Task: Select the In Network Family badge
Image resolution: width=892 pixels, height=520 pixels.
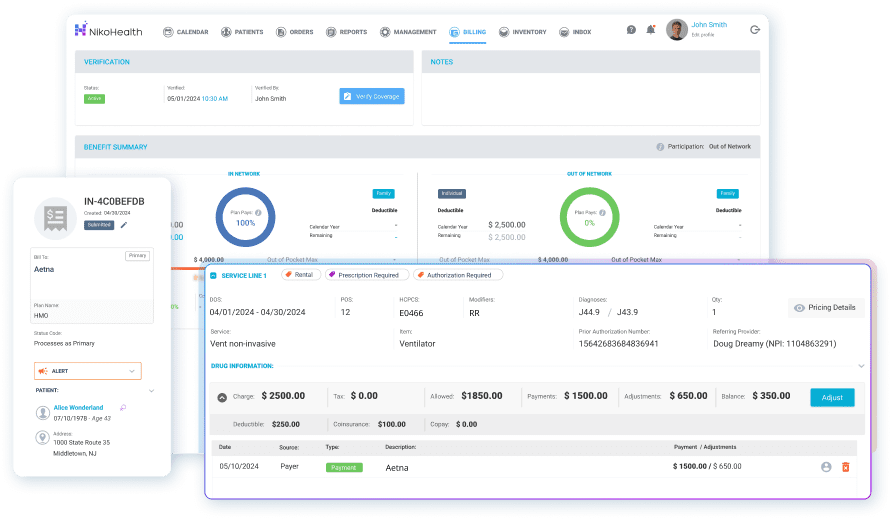Action: 383,193
